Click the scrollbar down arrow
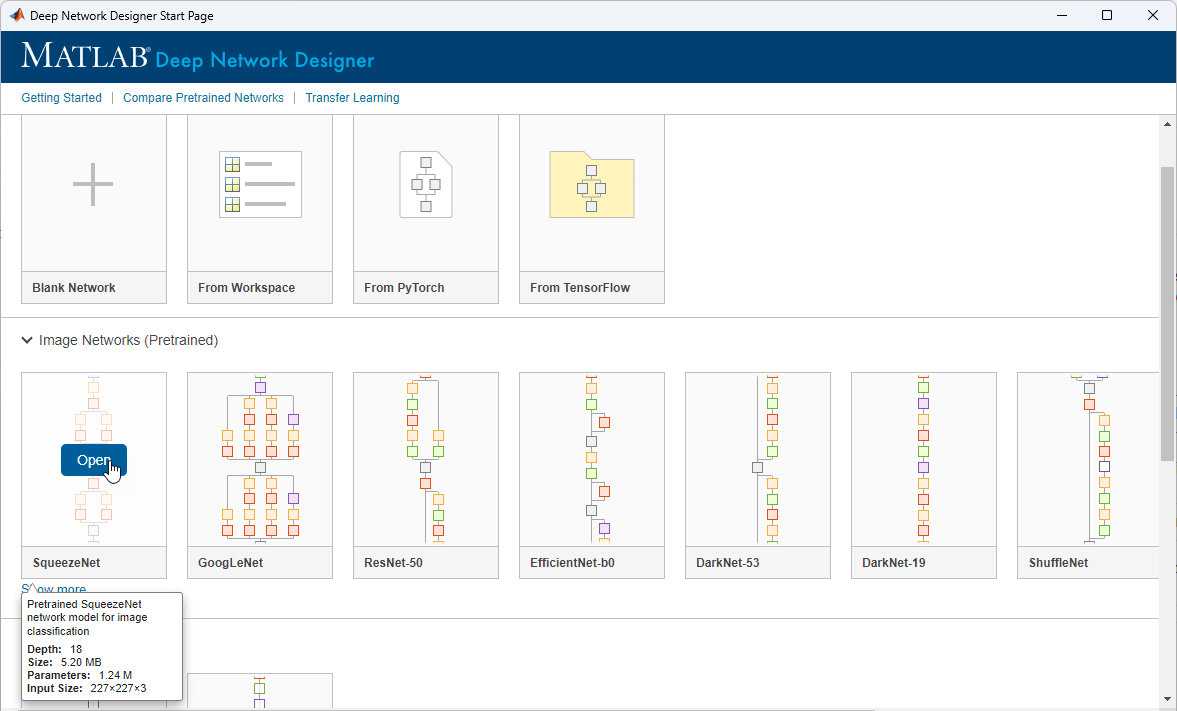This screenshot has height=711, width=1177. (1167, 699)
